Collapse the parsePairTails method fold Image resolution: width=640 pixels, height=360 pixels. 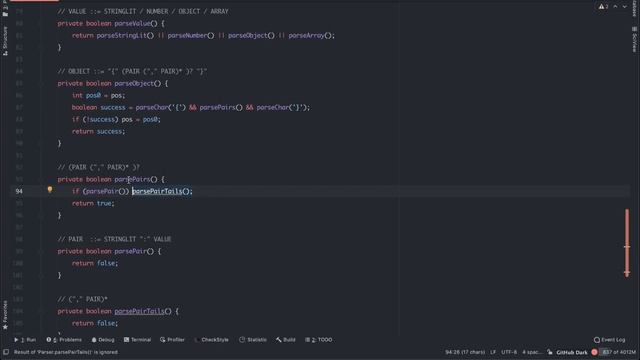41,311
